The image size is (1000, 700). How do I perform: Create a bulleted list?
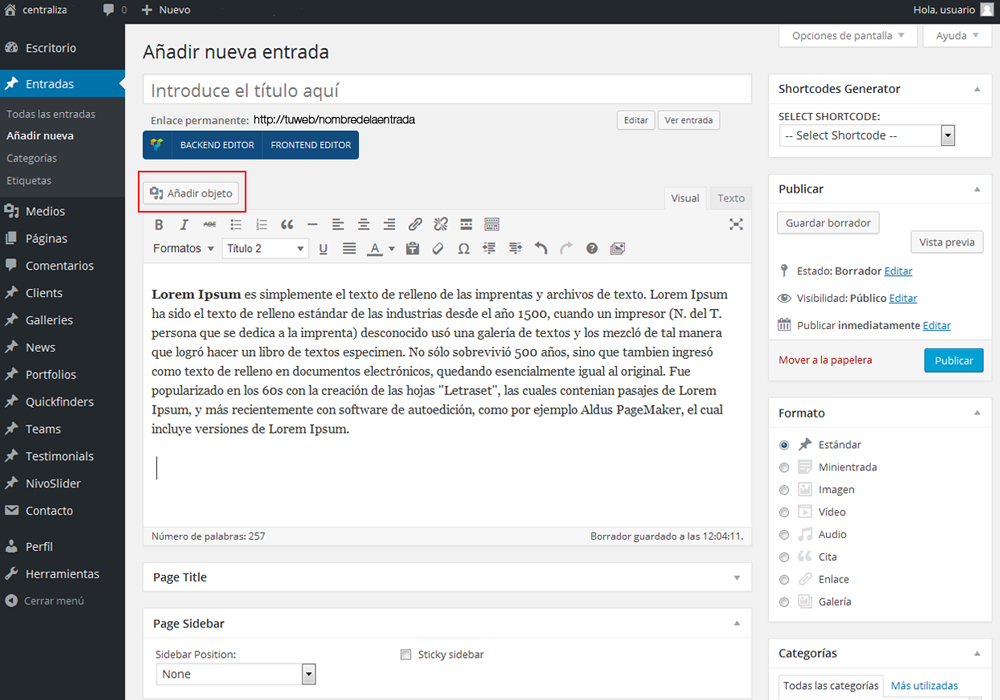(236, 224)
